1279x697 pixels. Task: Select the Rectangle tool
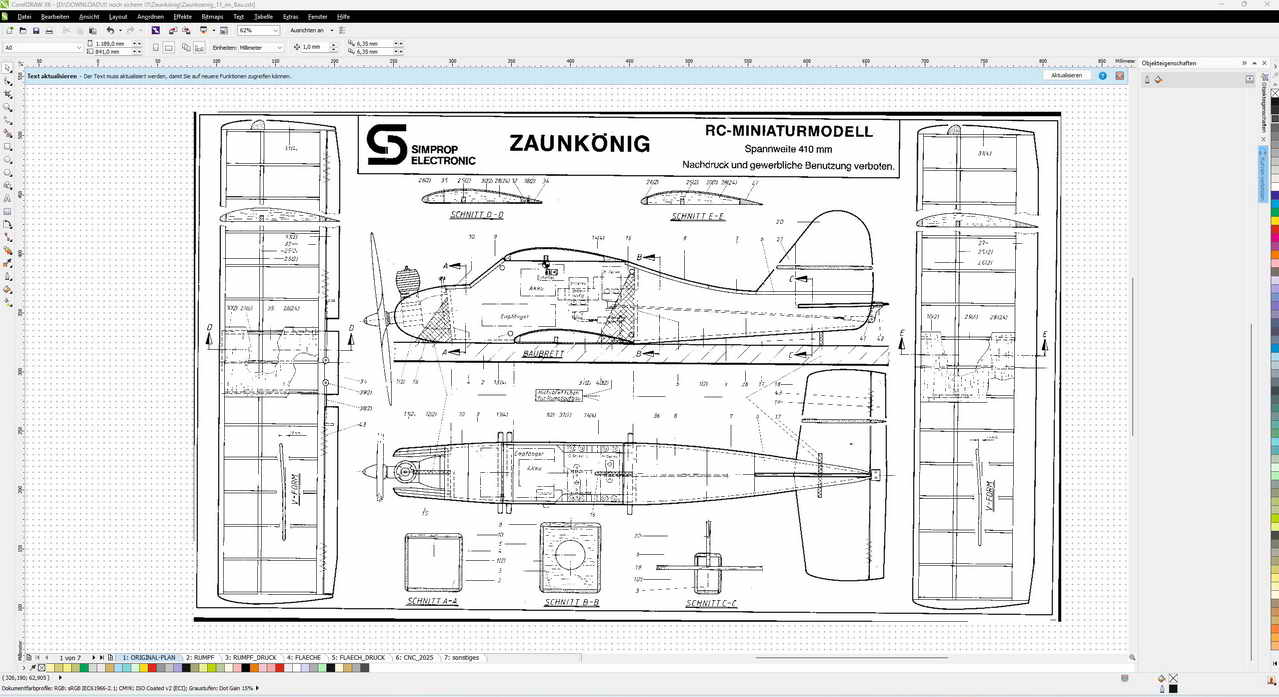[x=8, y=147]
